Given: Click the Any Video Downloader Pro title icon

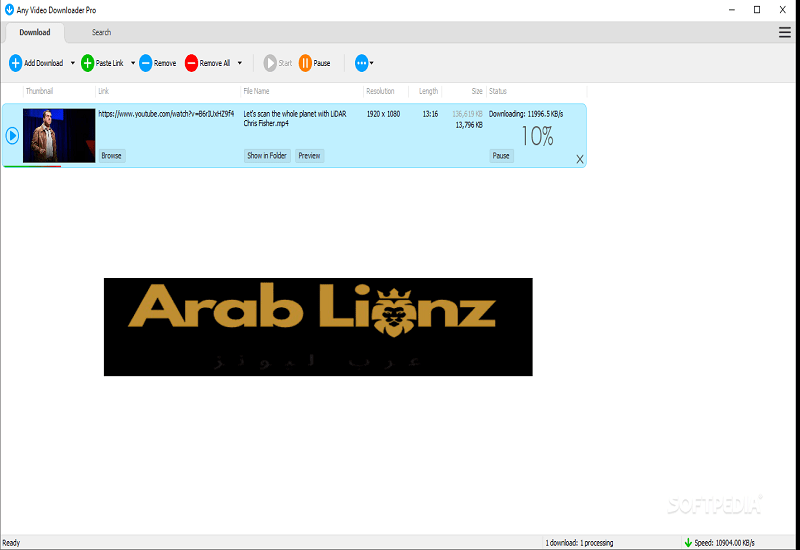Looking at the screenshot, I should pos(9,10).
